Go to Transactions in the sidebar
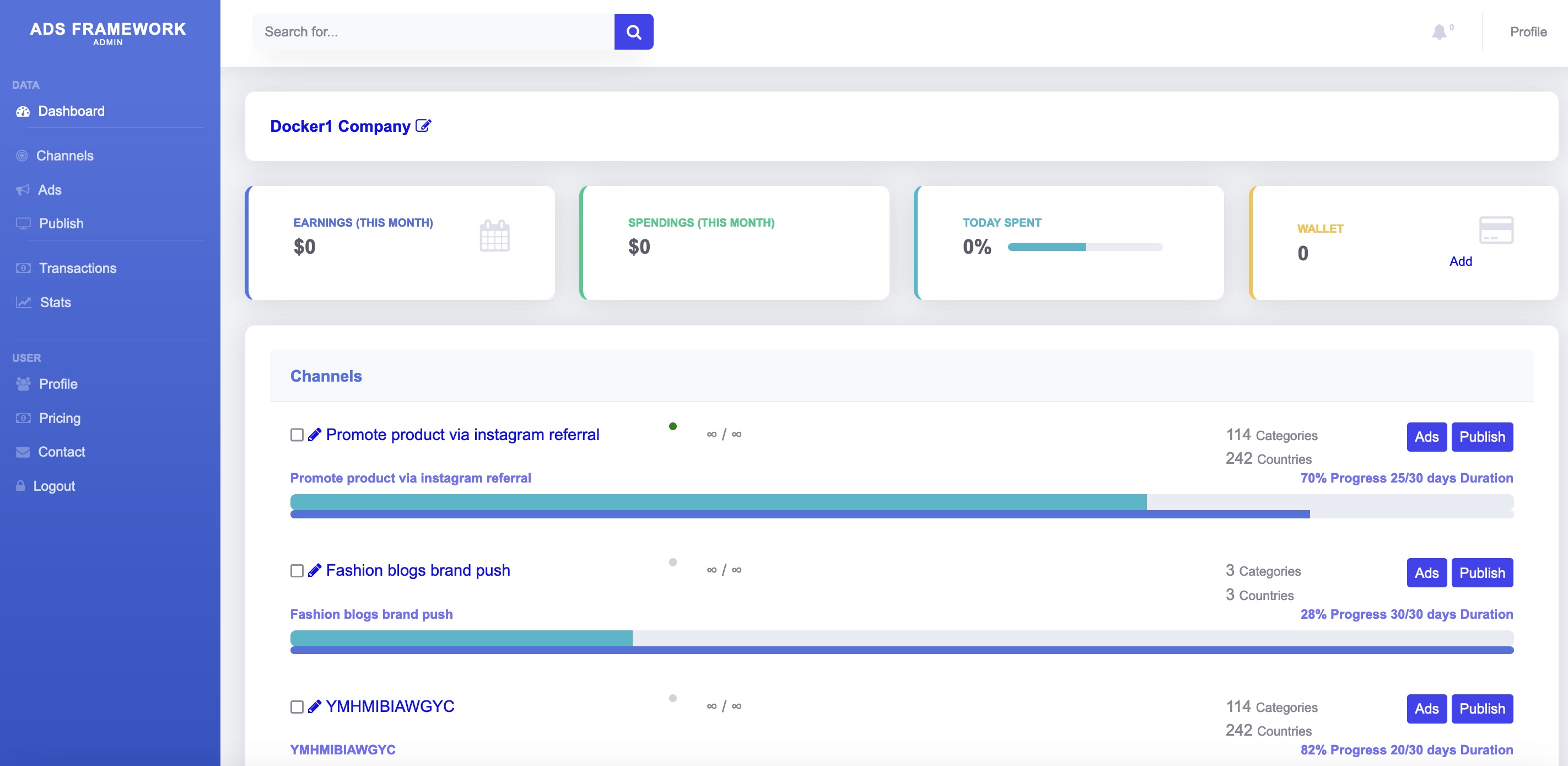Image resolution: width=1568 pixels, height=766 pixels. click(x=77, y=268)
